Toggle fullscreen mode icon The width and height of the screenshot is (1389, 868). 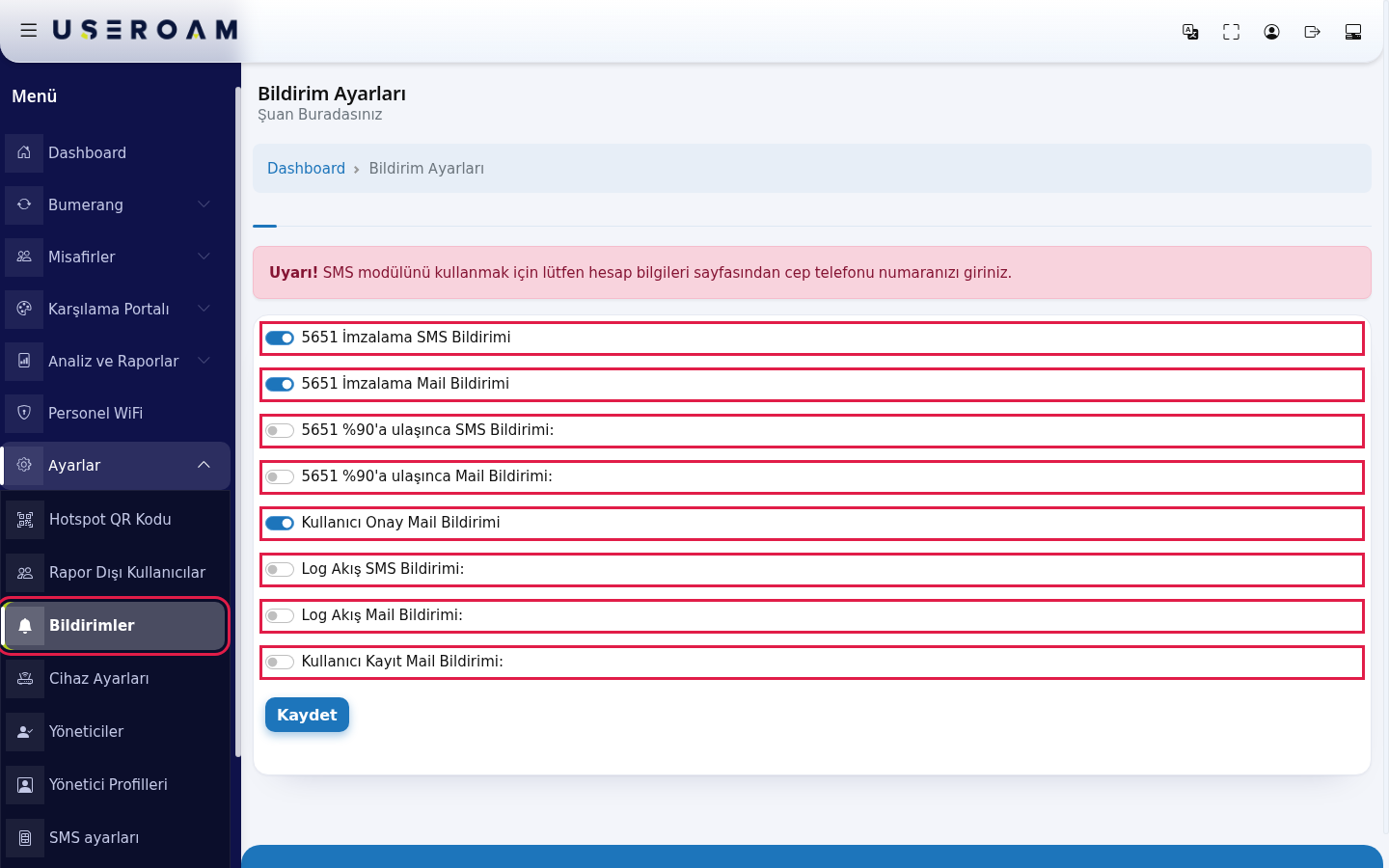[x=1231, y=32]
